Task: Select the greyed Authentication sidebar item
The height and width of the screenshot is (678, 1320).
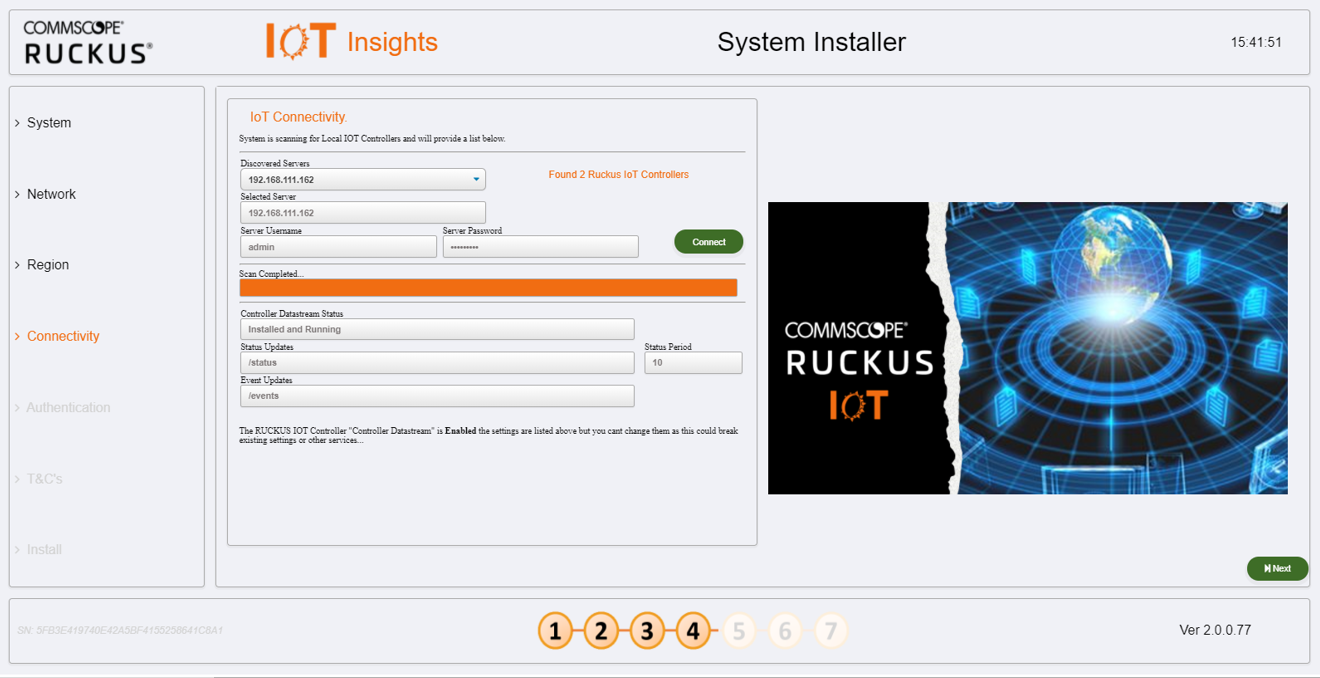Action: [x=68, y=407]
